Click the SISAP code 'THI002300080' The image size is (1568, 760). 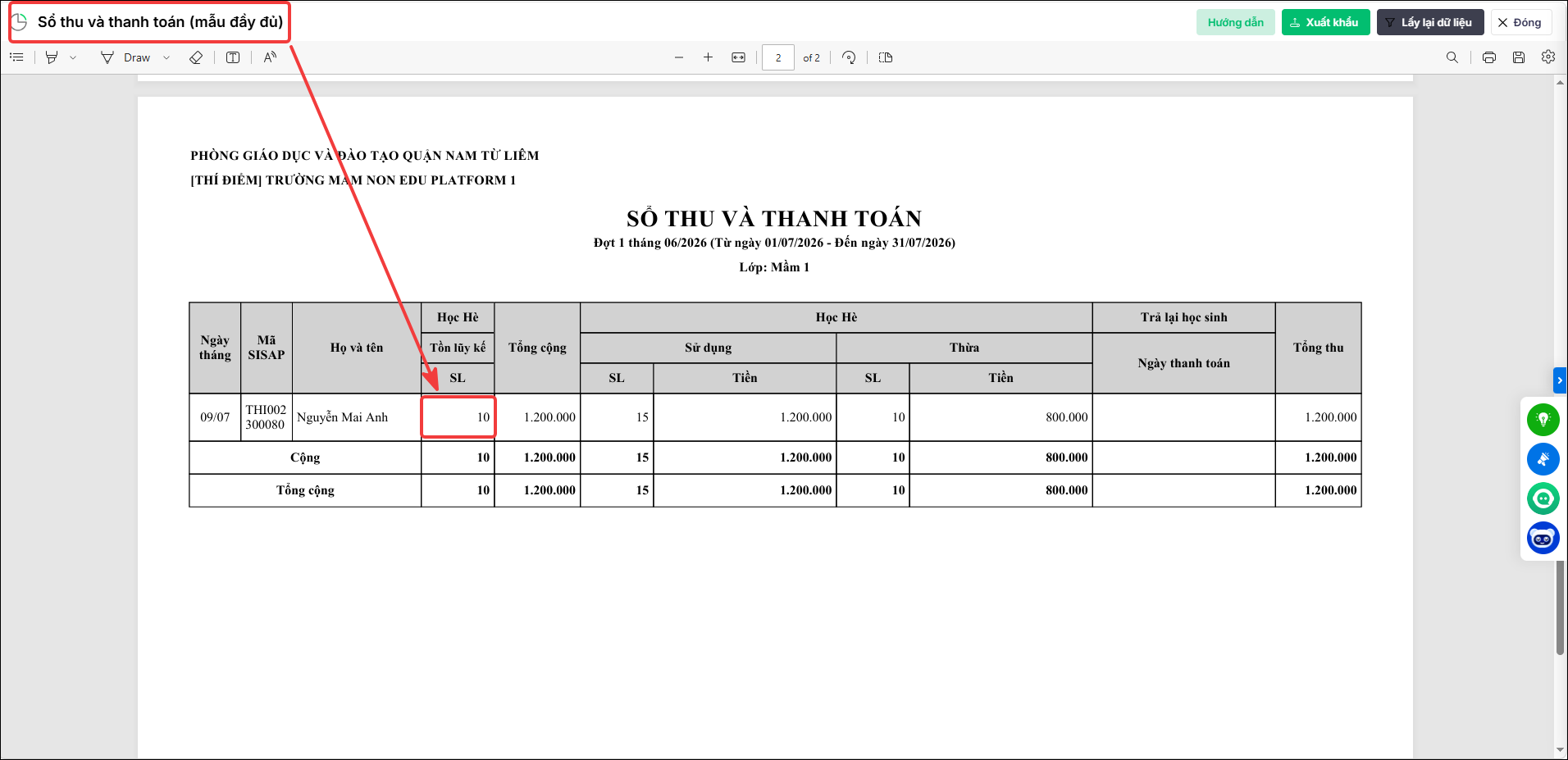(x=267, y=417)
